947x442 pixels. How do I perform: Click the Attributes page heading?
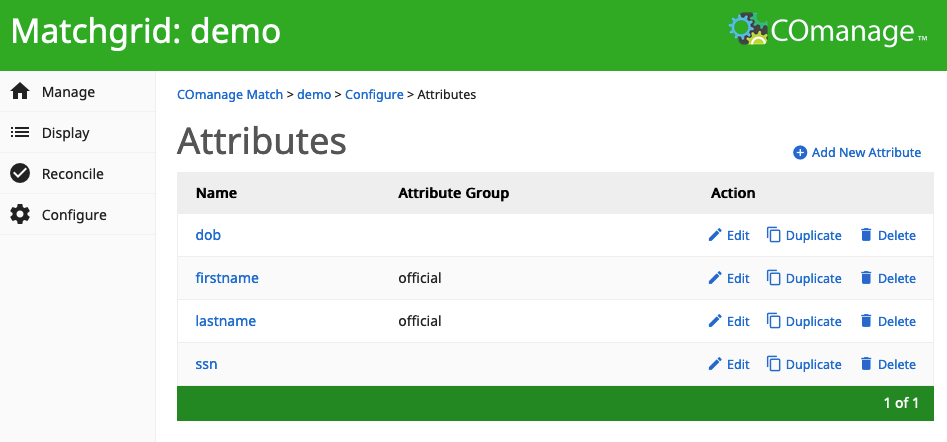[x=262, y=141]
